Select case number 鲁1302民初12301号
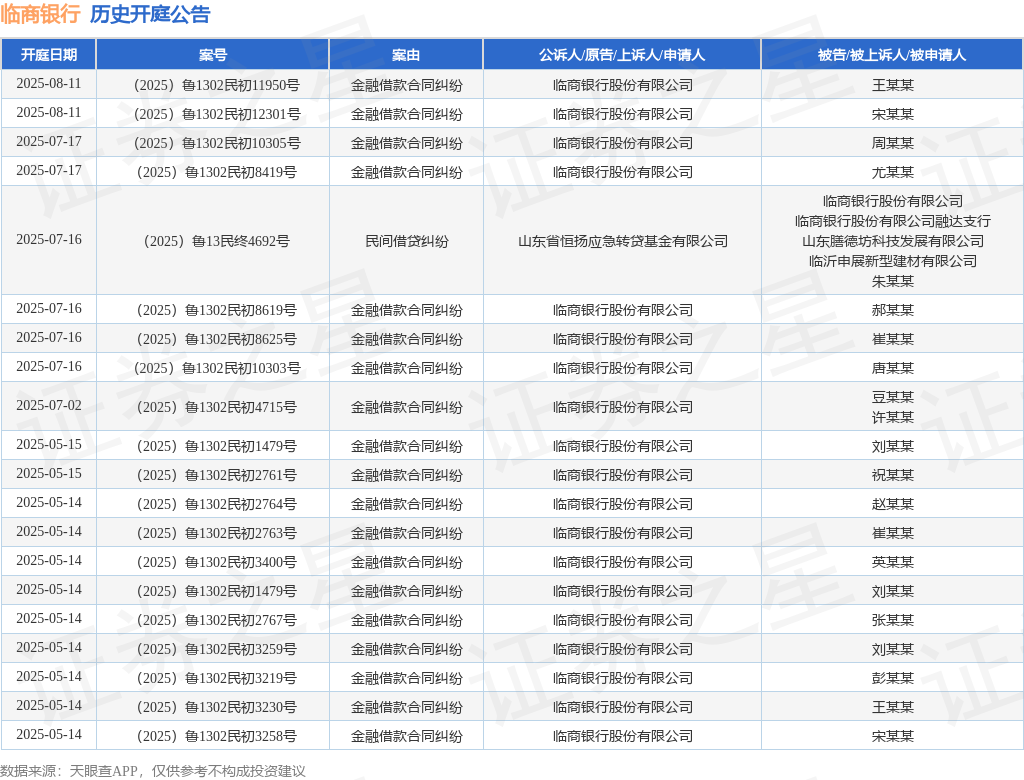This screenshot has height=780, width=1024. [x=217, y=114]
